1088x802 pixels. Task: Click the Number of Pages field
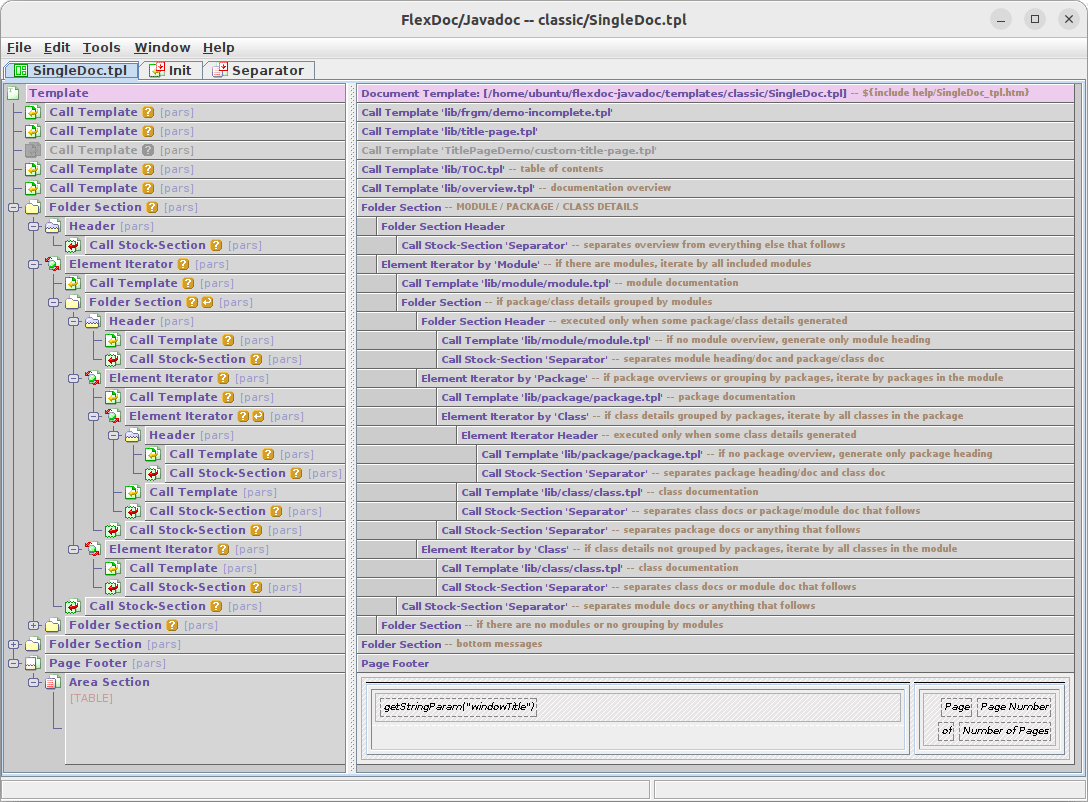coord(1005,731)
